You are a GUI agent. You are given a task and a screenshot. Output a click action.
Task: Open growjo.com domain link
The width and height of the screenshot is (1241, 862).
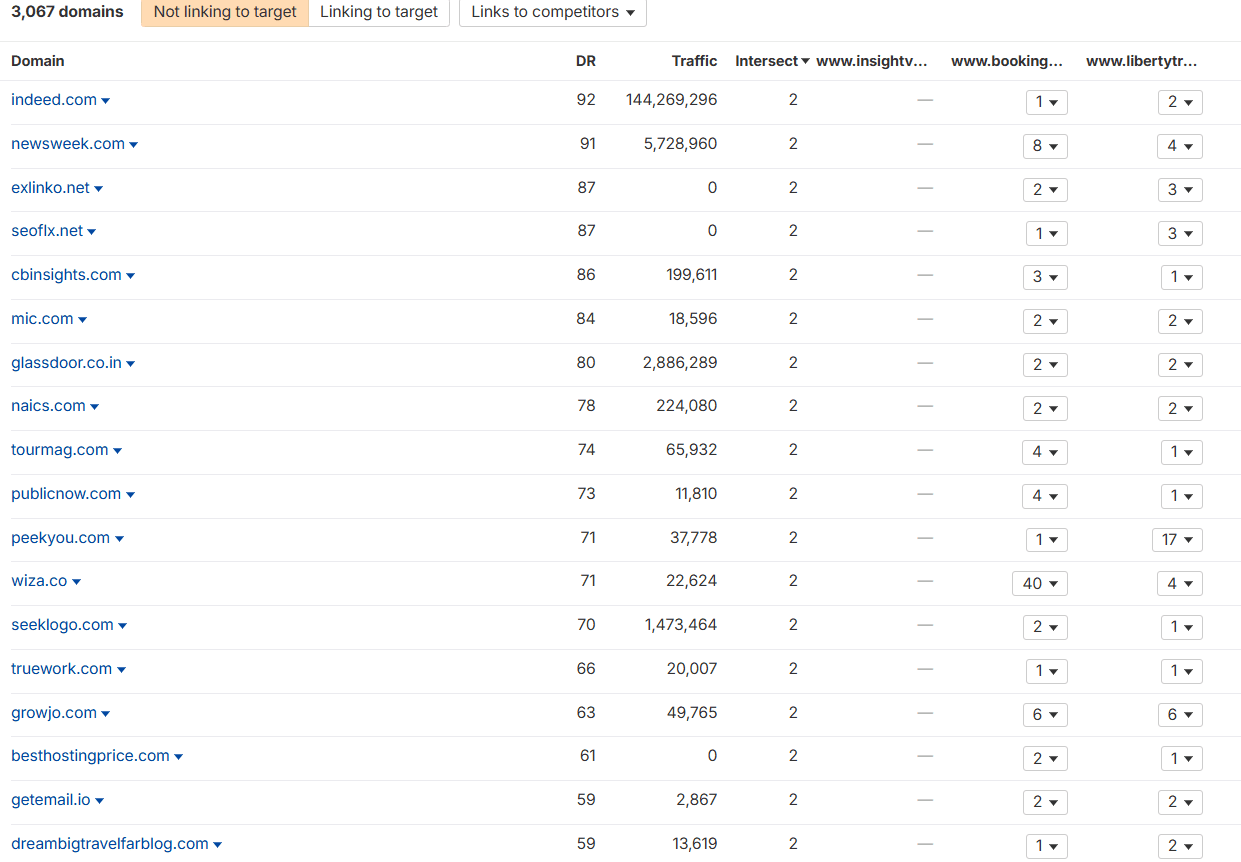pyautogui.click(x=54, y=713)
